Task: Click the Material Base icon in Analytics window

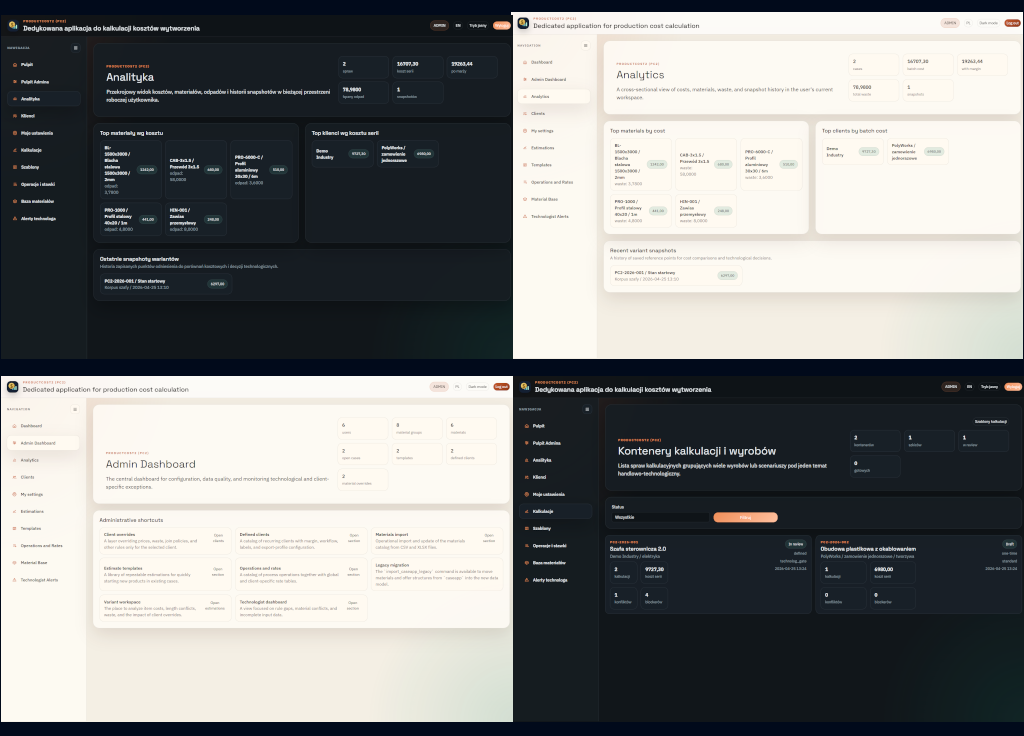Action: point(524,199)
